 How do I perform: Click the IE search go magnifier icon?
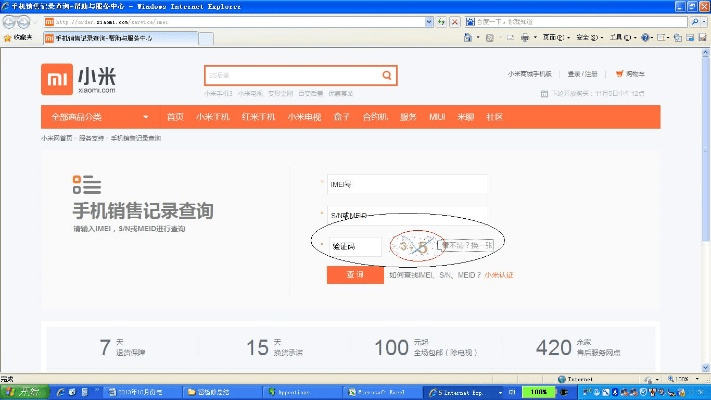point(694,21)
